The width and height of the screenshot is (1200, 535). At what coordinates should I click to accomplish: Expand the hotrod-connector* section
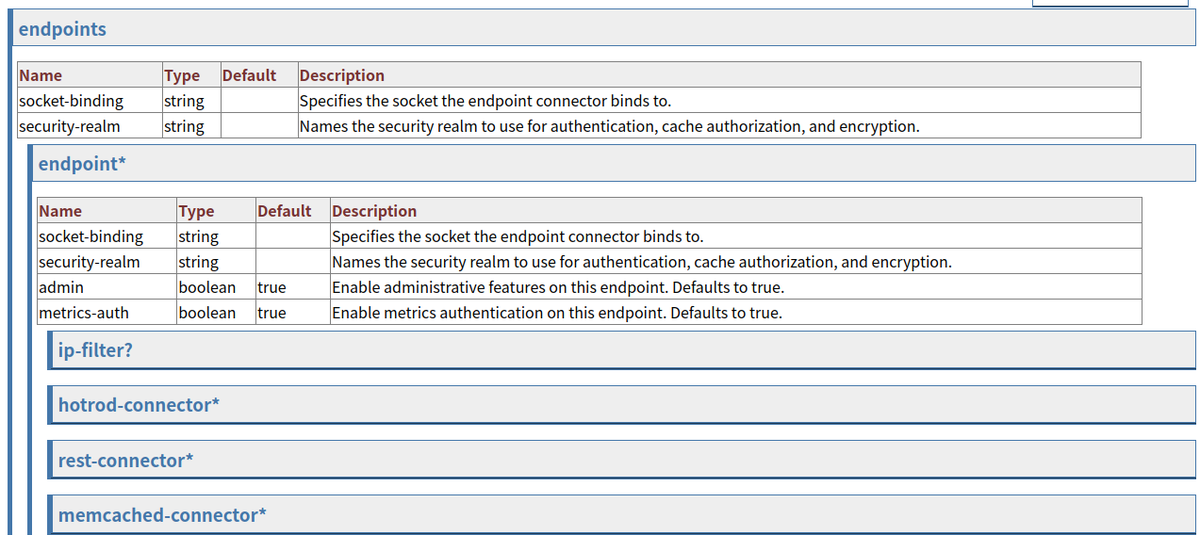click(138, 405)
